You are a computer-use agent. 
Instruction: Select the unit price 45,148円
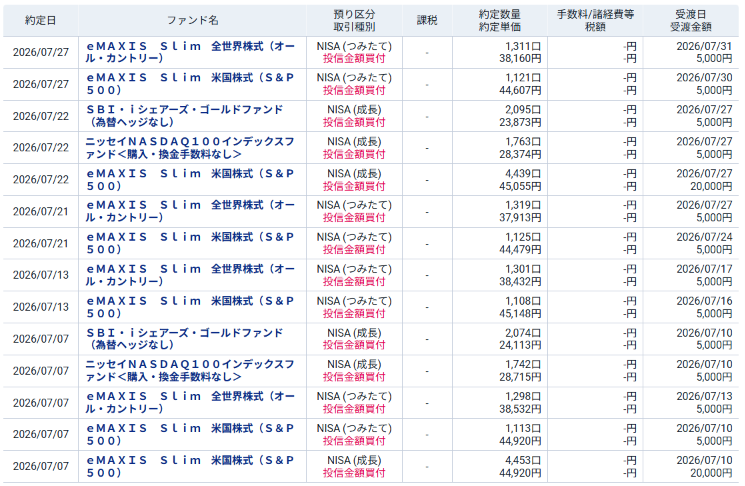pos(520,314)
